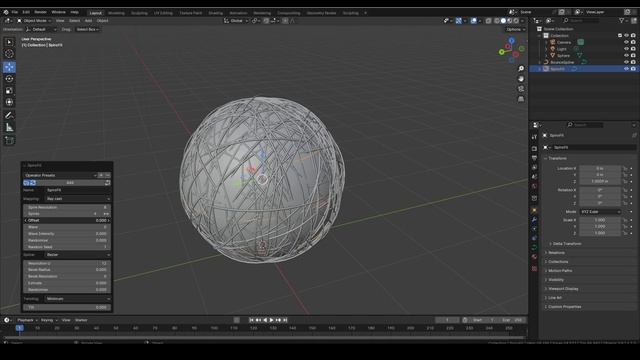
Task: Open the Object Mode dropdown
Action: tap(34, 21)
